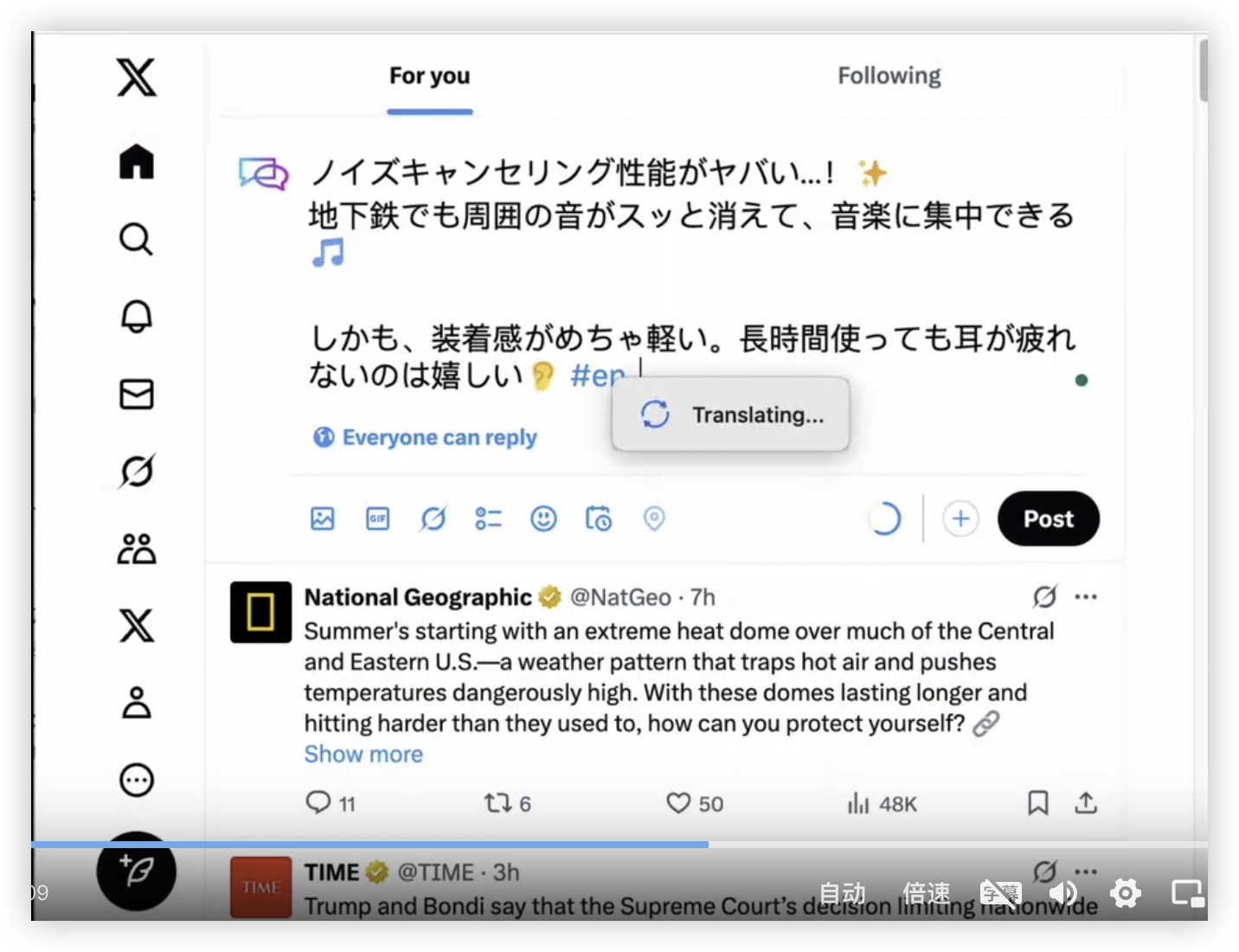The height and width of the screenshot is (952, 1239).
Task: Click the character count progress circle
Action: (x=884, y=518)
